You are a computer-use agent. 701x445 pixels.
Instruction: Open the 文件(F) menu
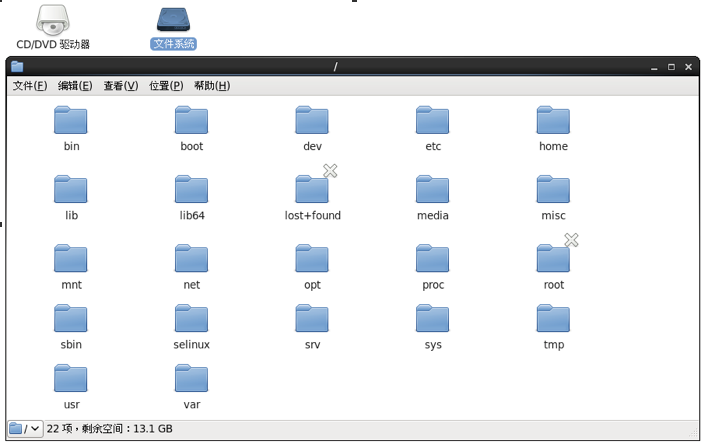pyautogui.click(x=30, y=86)
